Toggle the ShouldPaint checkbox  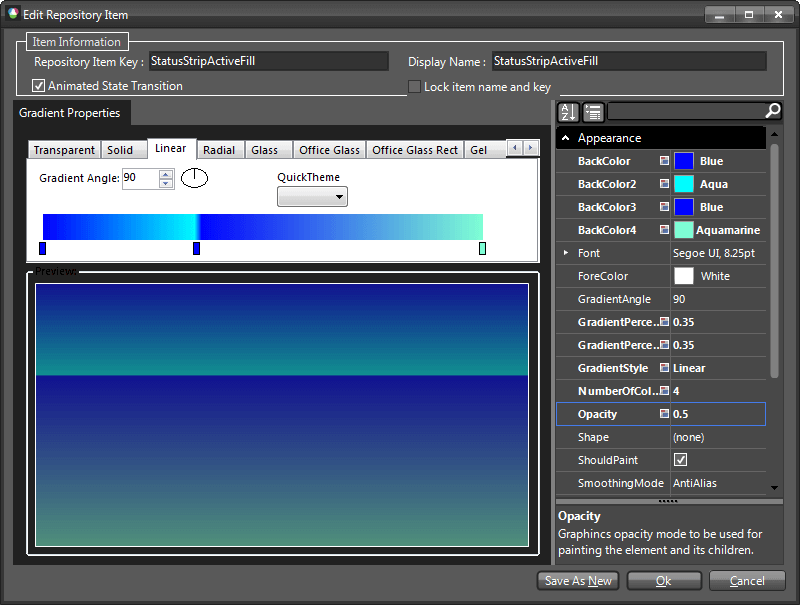click(681, 460)
